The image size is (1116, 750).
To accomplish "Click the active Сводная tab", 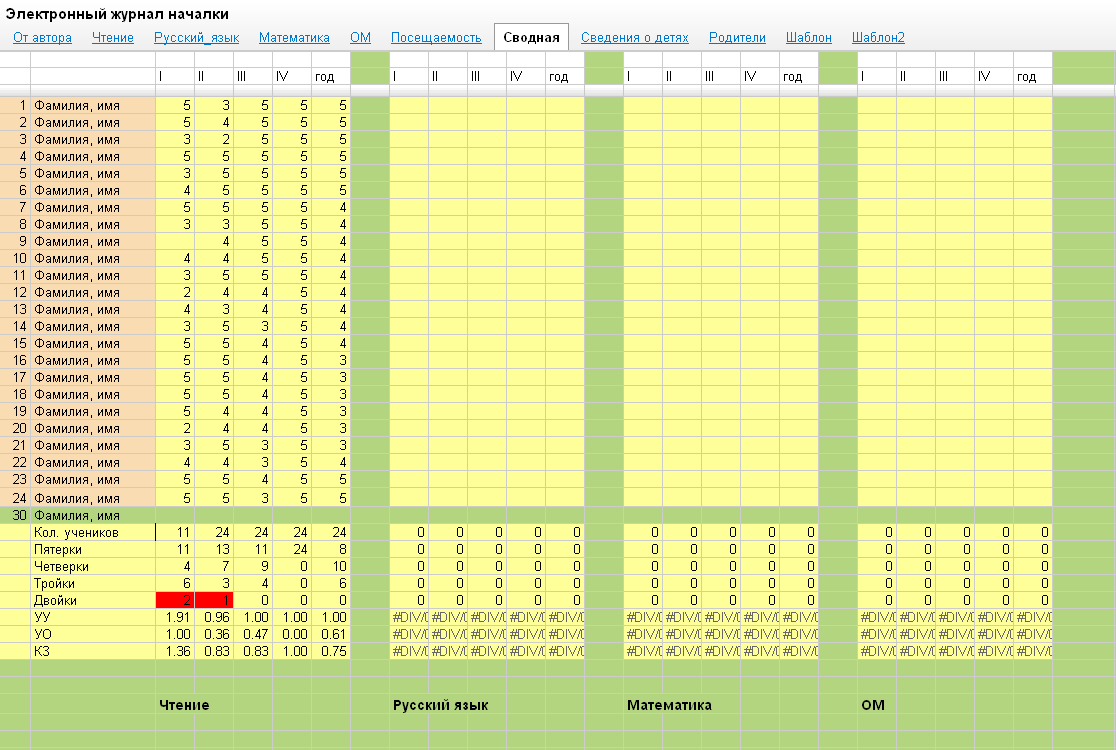I will point(531,38).
